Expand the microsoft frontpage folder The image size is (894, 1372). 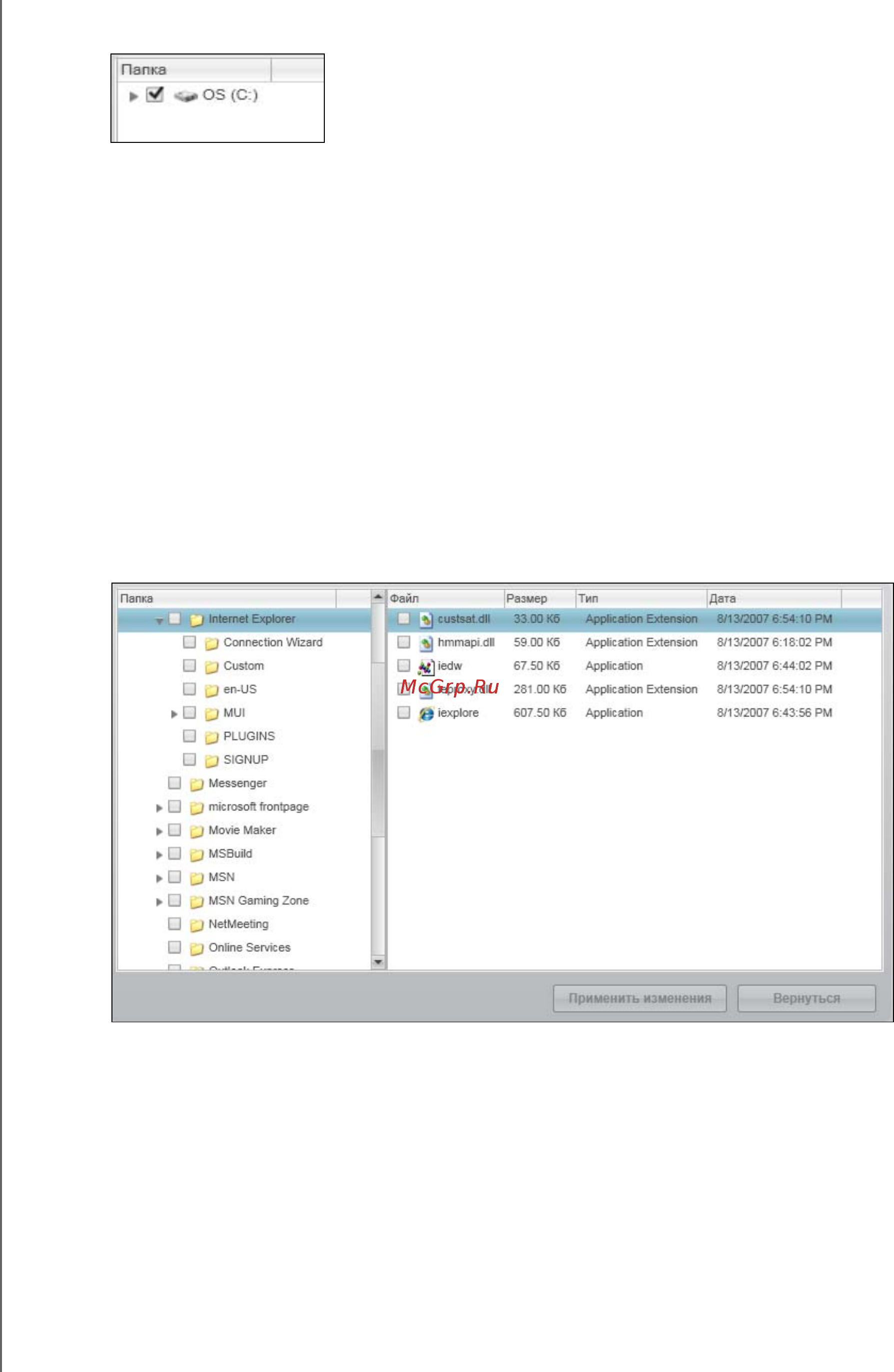point(159,808)
